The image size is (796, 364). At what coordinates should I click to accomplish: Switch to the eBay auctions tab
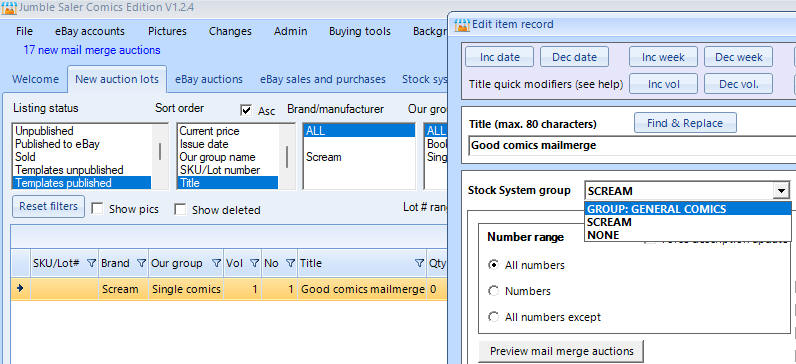(209, 79)
